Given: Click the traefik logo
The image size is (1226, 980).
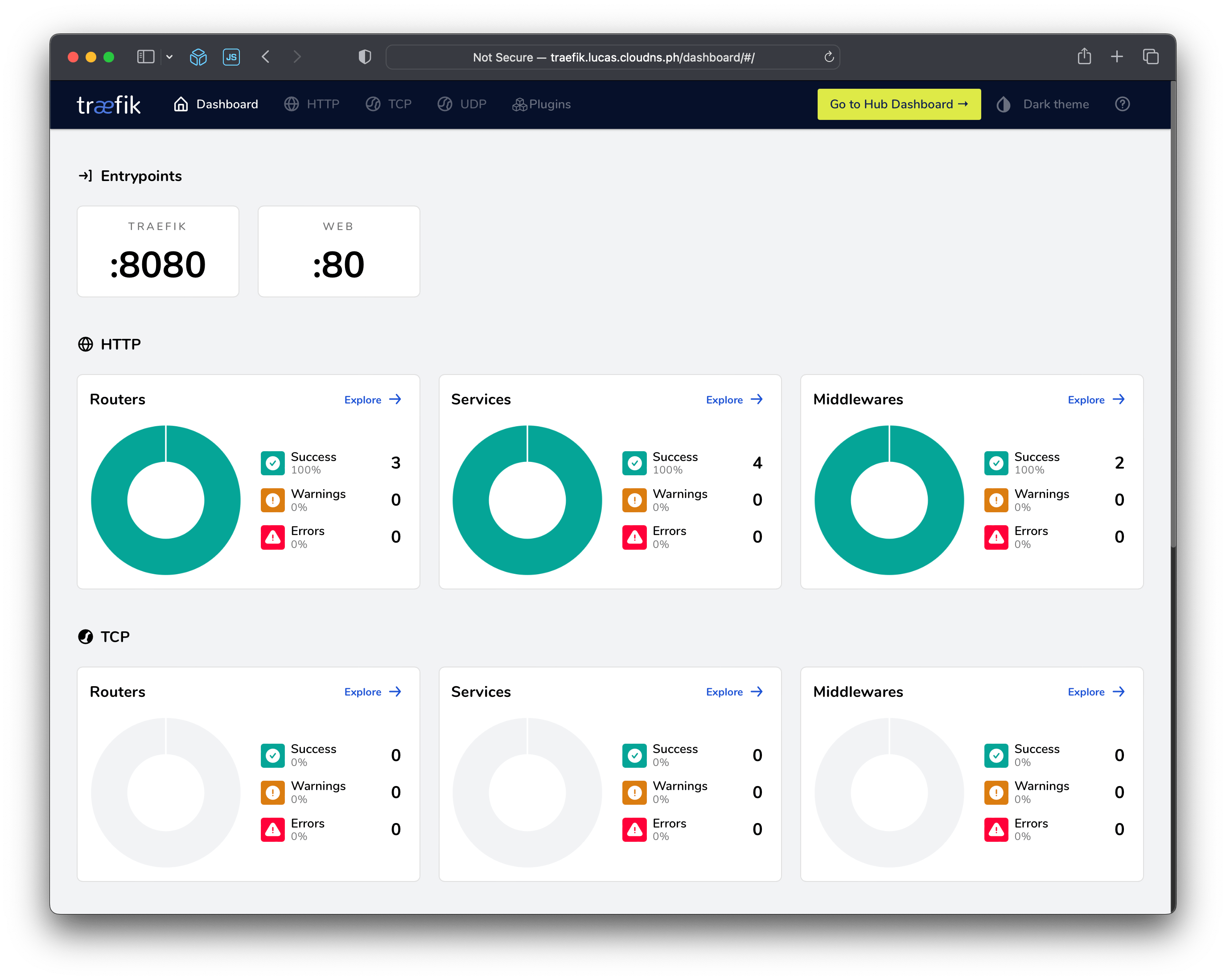Looking at the screenshot, I should 108,105.
